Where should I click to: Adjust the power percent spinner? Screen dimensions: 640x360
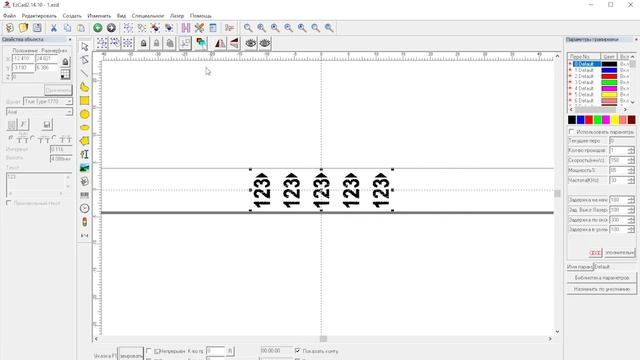click(x=631, y=170)
